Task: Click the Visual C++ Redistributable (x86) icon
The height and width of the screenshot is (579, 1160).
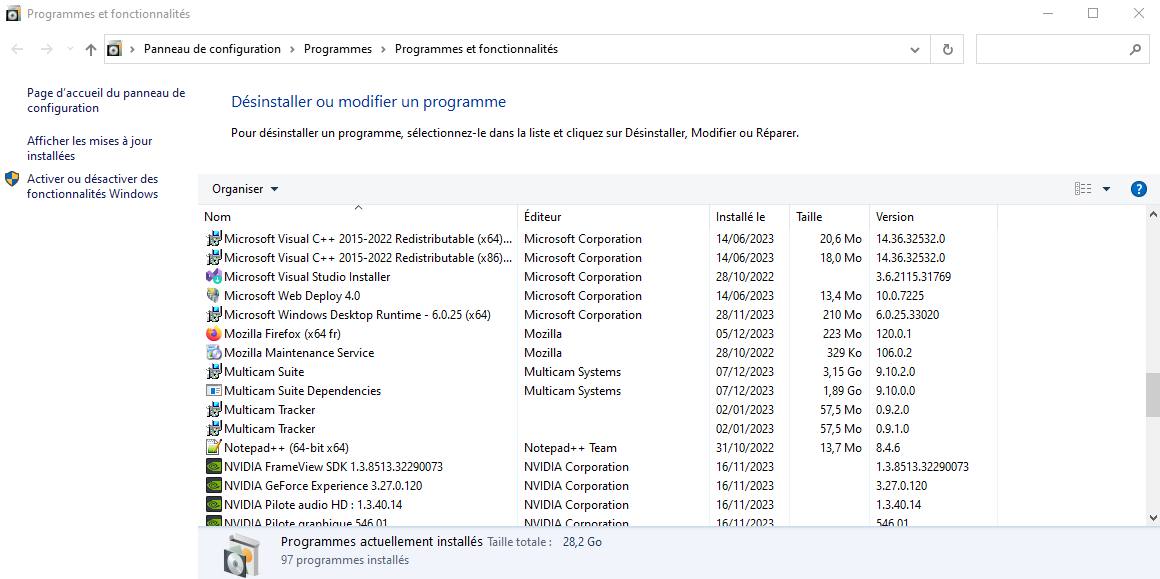Action: (x=213, y=258)
